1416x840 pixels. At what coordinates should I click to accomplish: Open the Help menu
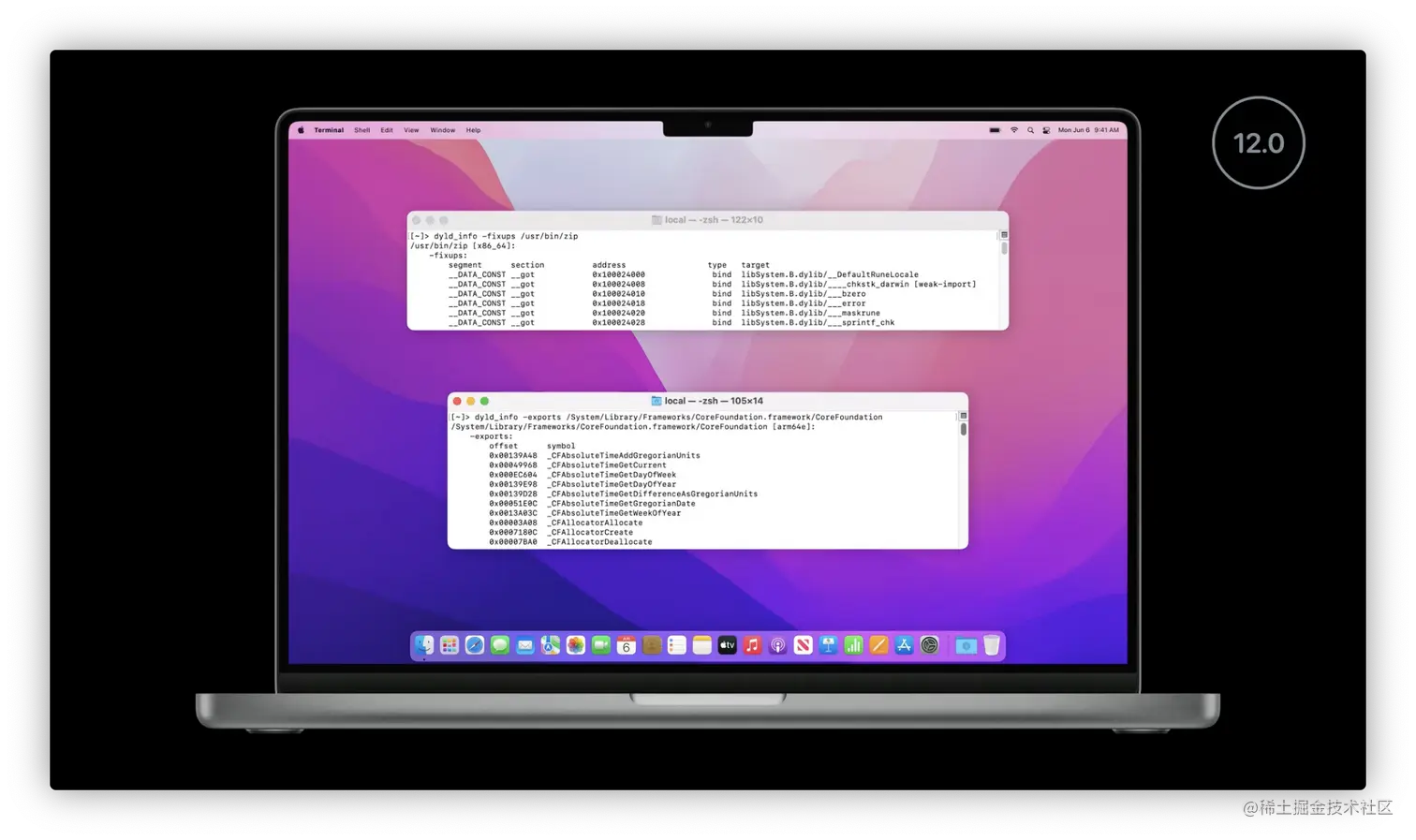(474, 130)
